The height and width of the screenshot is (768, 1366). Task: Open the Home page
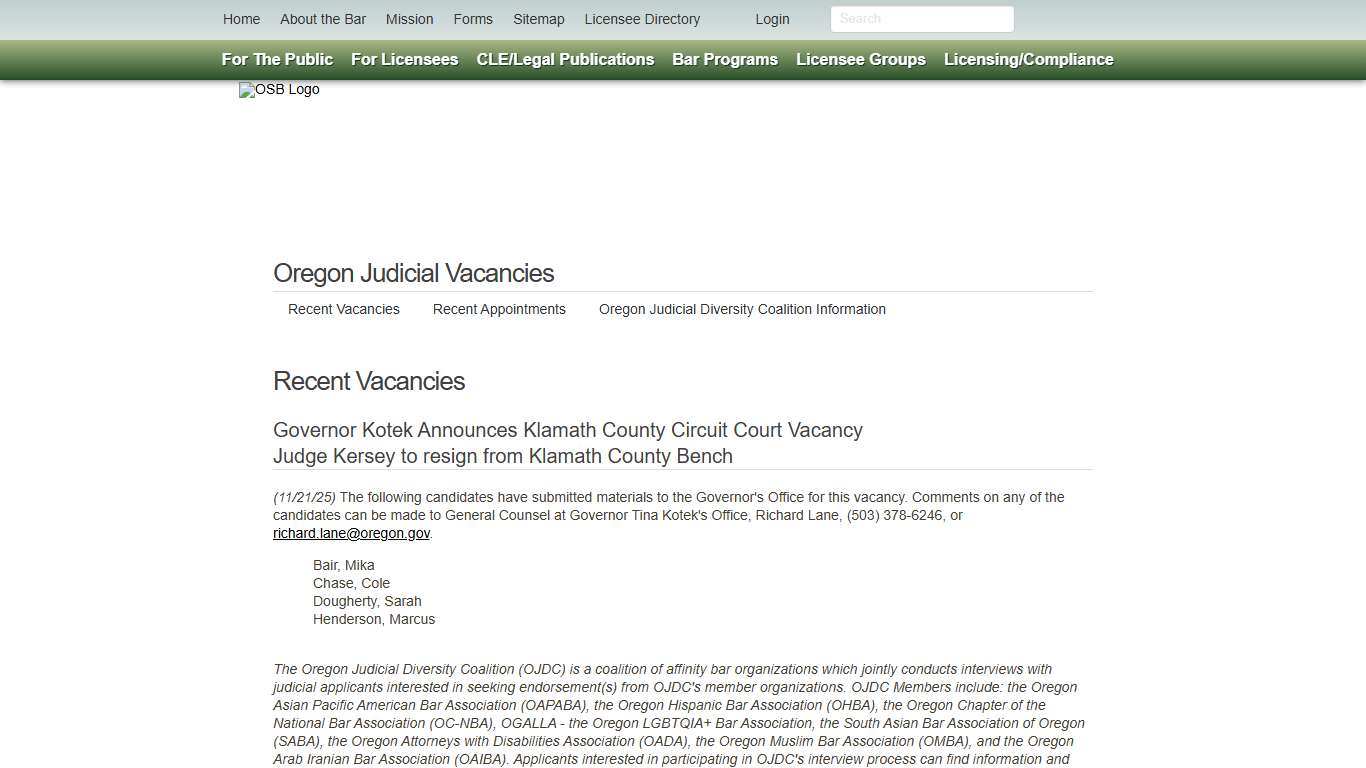pos(241,19)
